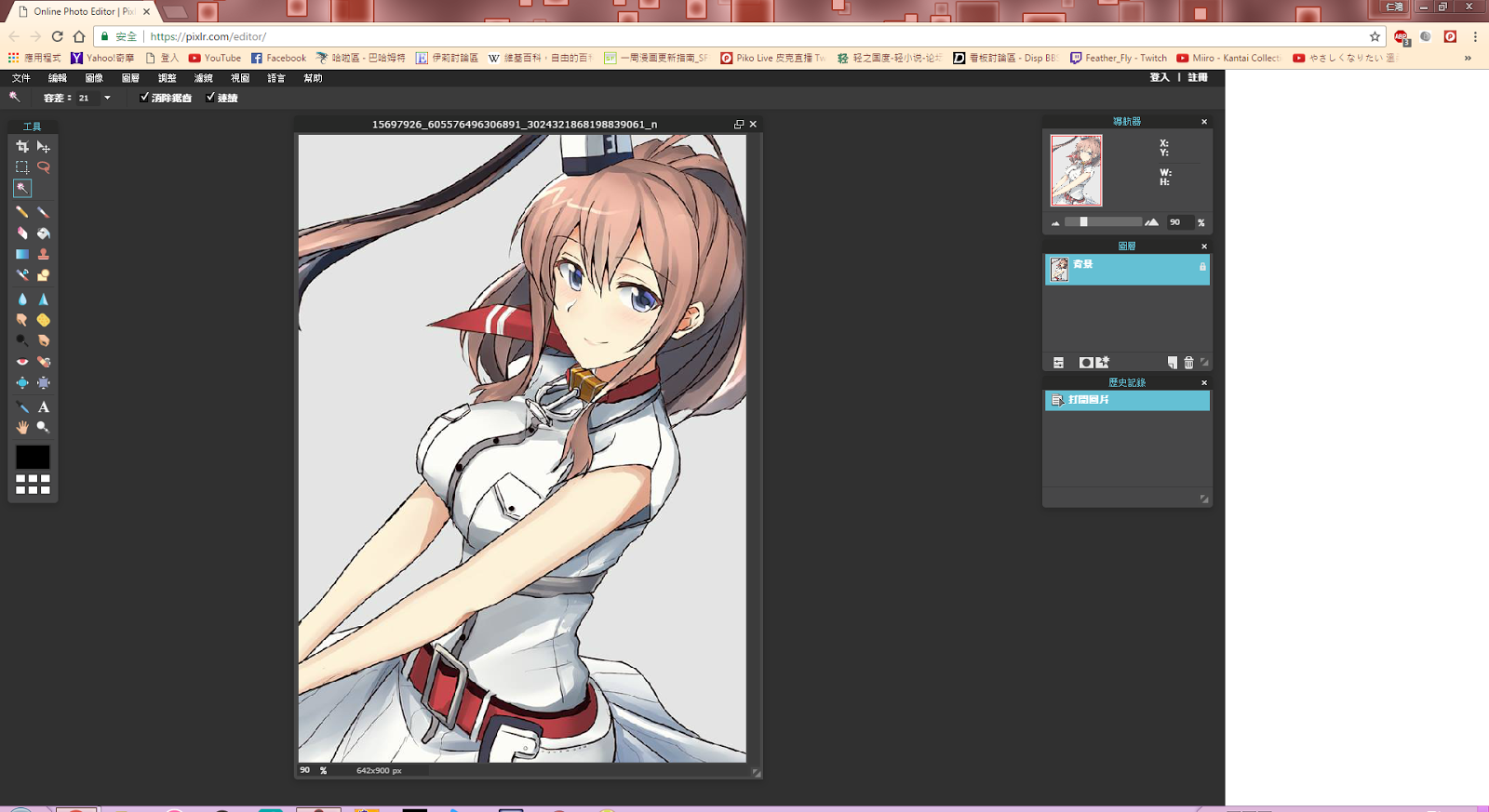
Task: Select the Paint Bucket tool
Action: 43,233
